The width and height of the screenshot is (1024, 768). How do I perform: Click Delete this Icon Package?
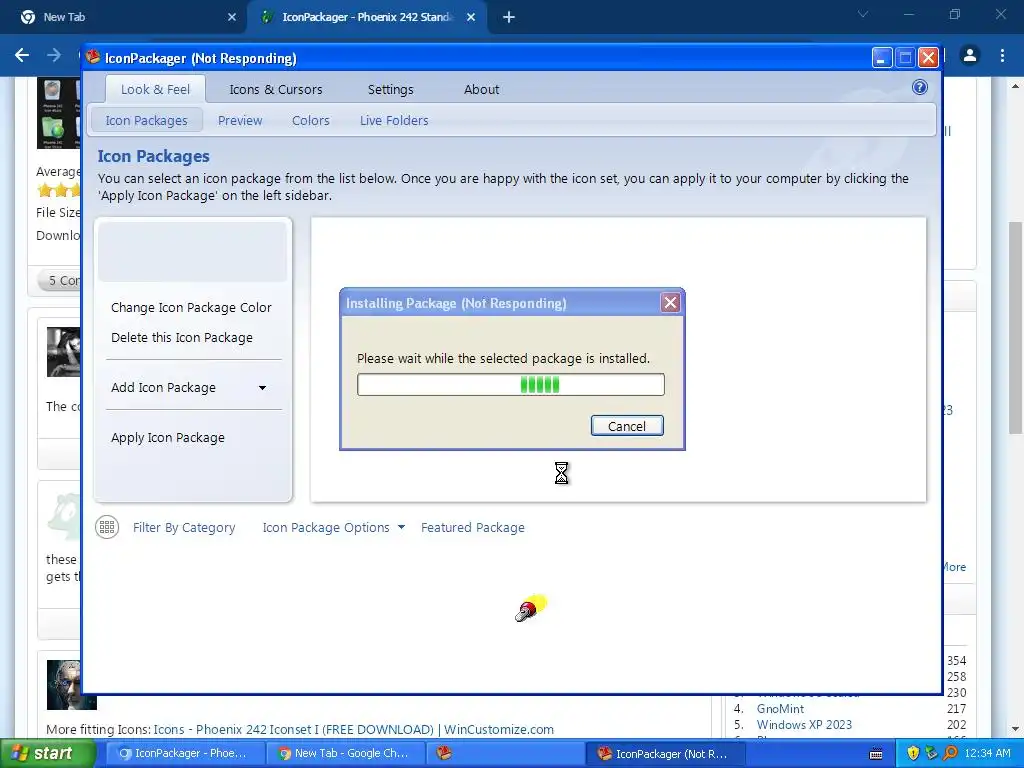coord(182,338)
